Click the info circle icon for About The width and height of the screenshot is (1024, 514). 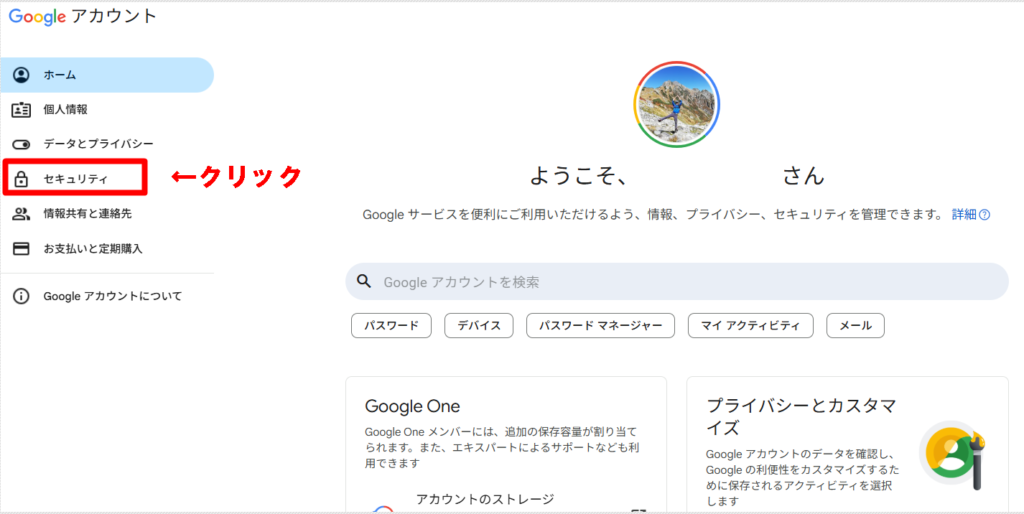pyautogui.click(x=21, y=297)
